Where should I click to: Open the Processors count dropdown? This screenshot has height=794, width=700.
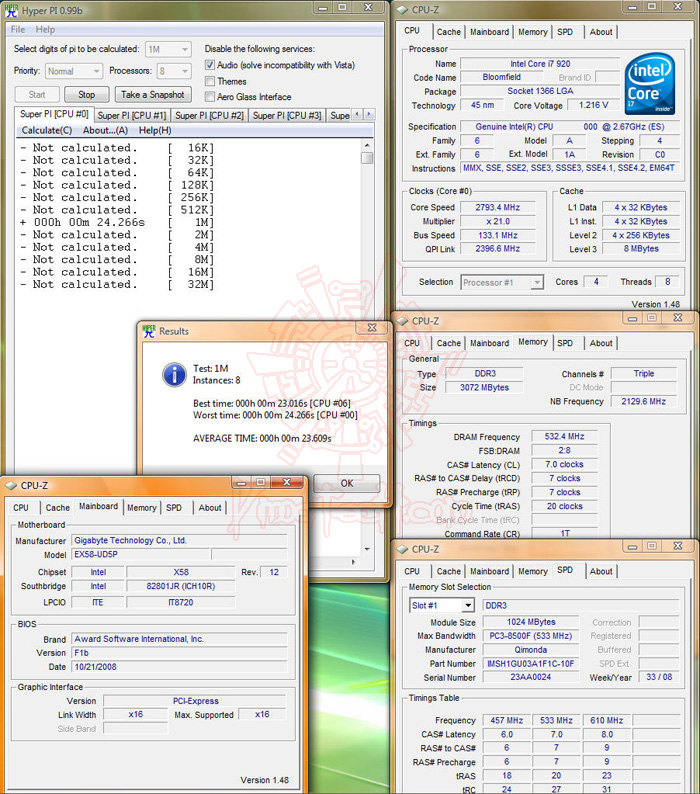tap(174, 71)
